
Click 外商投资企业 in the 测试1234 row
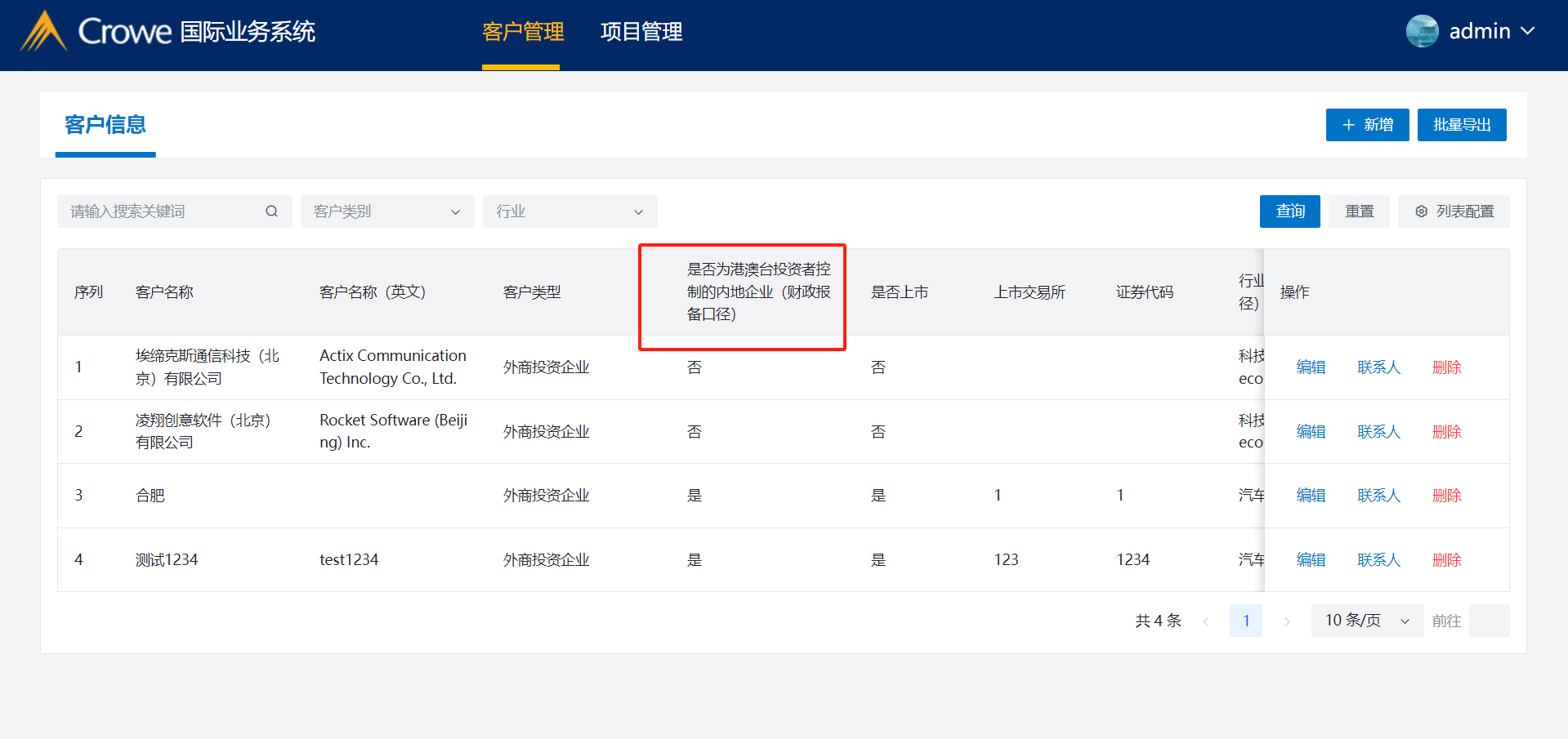tap(546, 560)
